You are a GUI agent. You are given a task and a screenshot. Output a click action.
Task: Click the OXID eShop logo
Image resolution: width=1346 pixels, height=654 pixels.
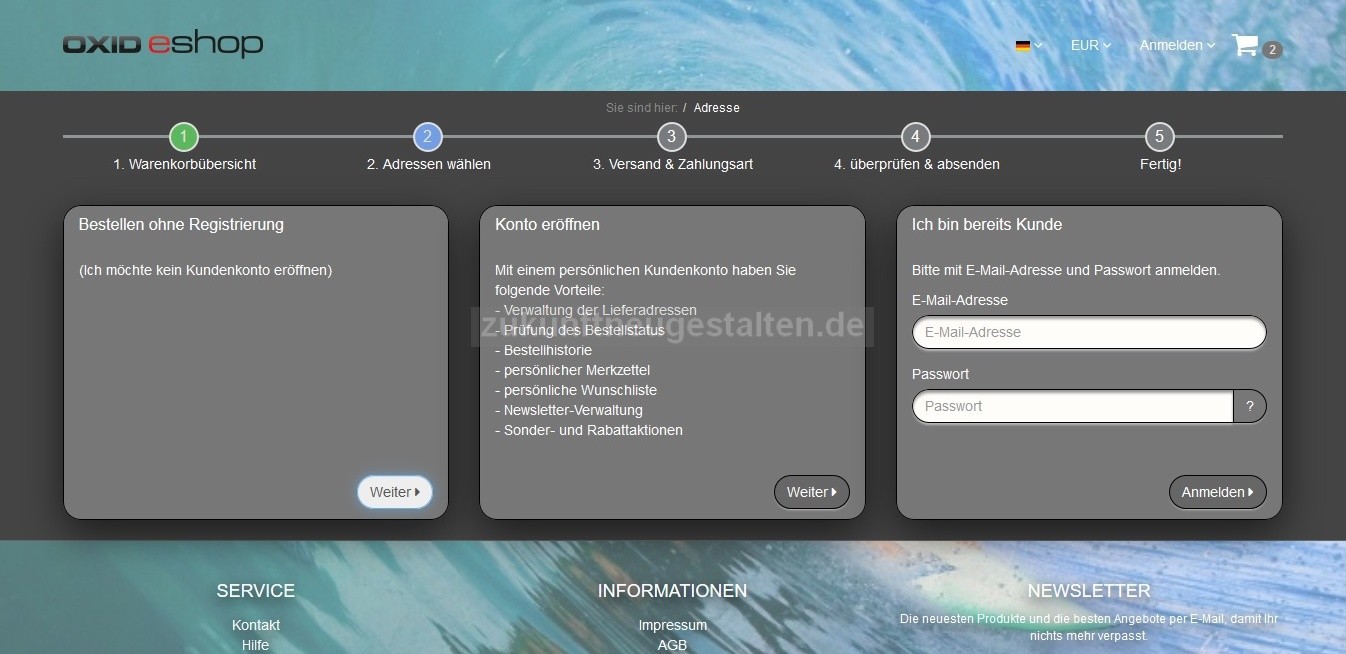[163, 45]
